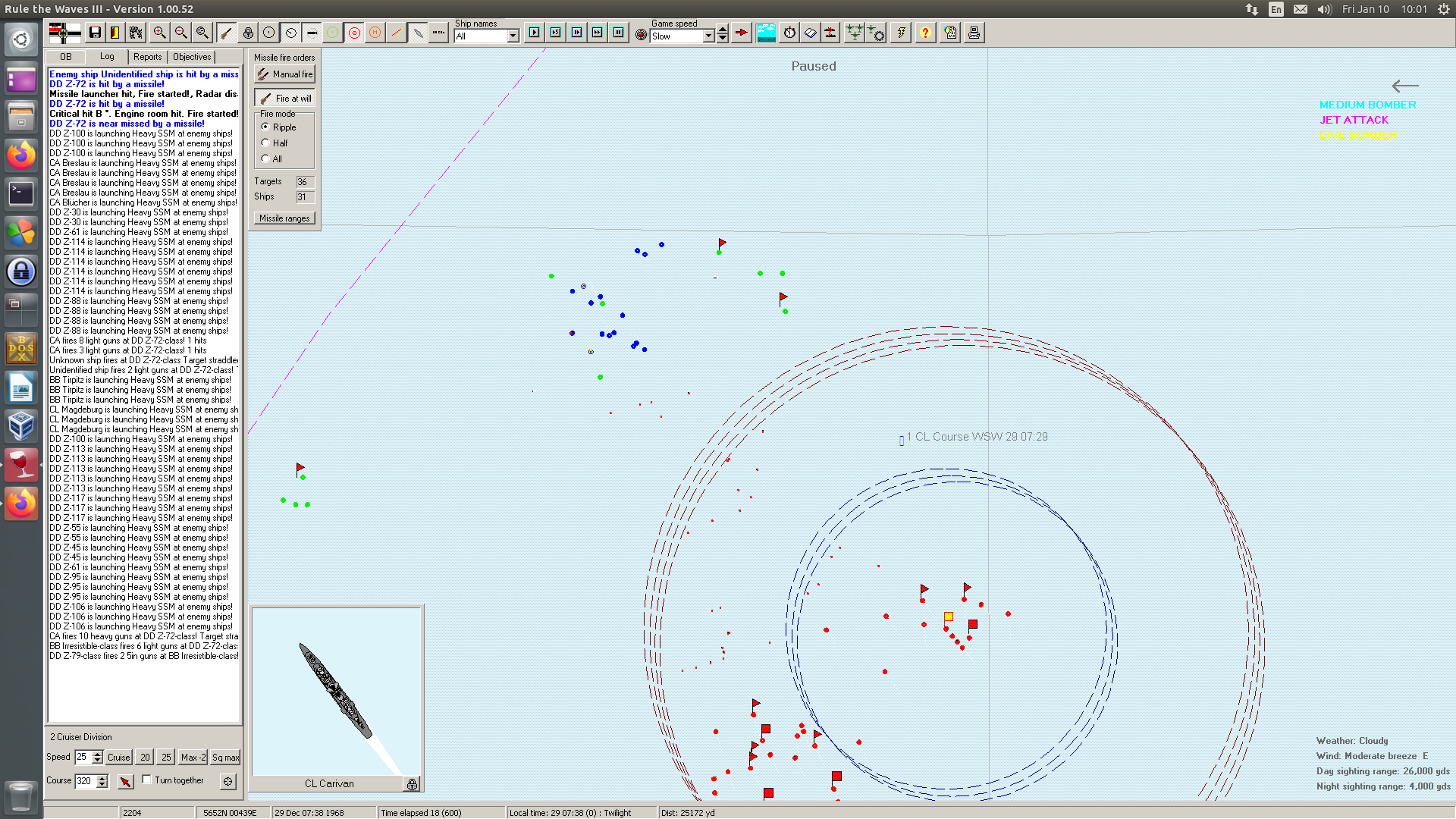Image resolution: width=1456 pixels, height=819 pixels.
Task: Click the Missile ranges button
Action: (x=284, y=218)
